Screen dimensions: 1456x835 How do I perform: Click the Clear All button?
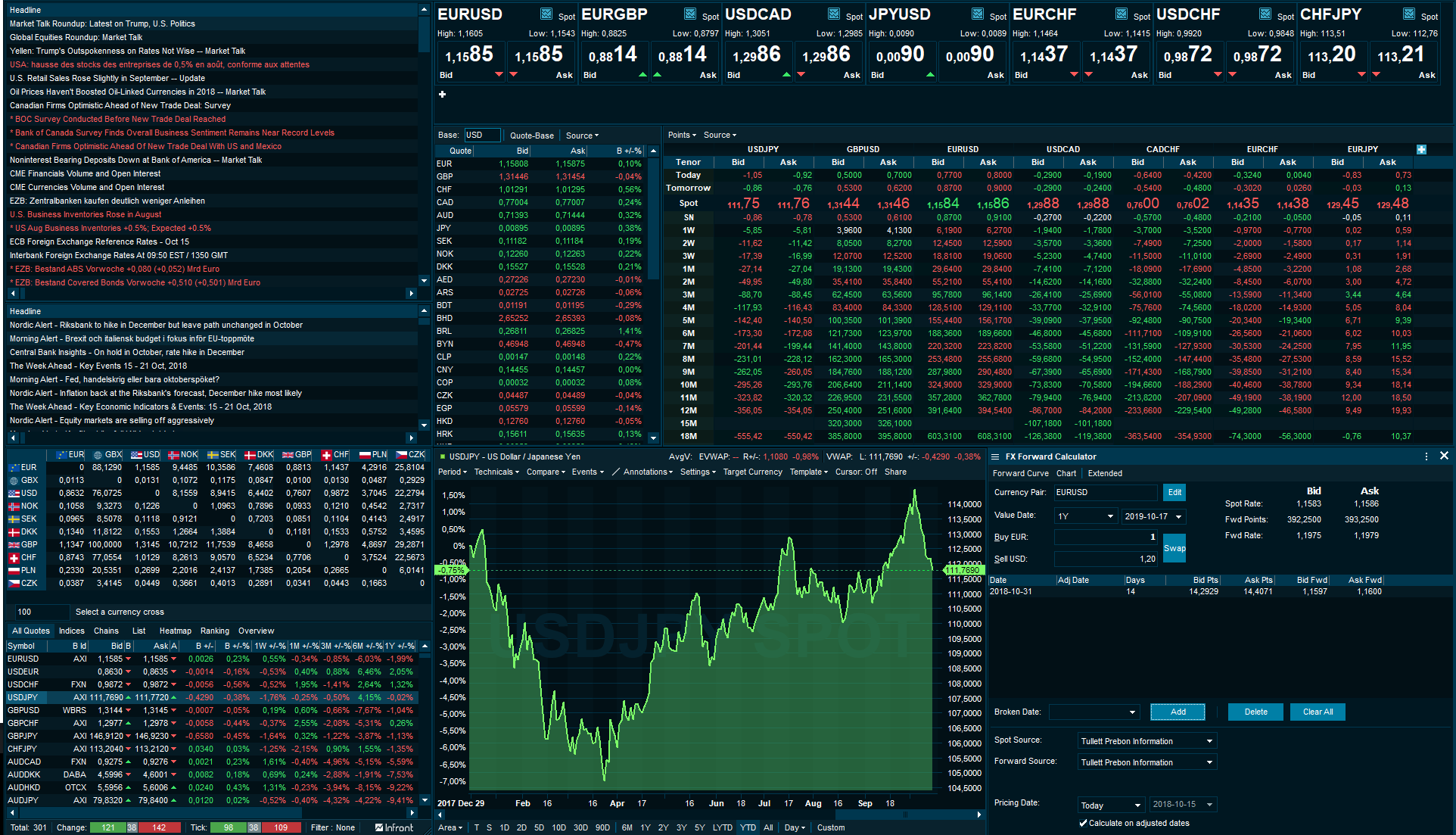pyautogui.click(x=1318, y=712)
